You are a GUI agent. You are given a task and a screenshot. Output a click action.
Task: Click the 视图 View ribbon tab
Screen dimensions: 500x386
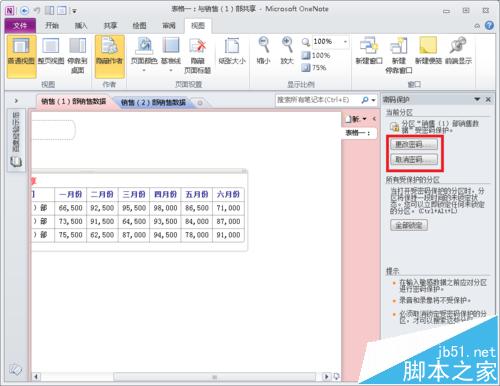pyautogui.click(x=198, y=26)
